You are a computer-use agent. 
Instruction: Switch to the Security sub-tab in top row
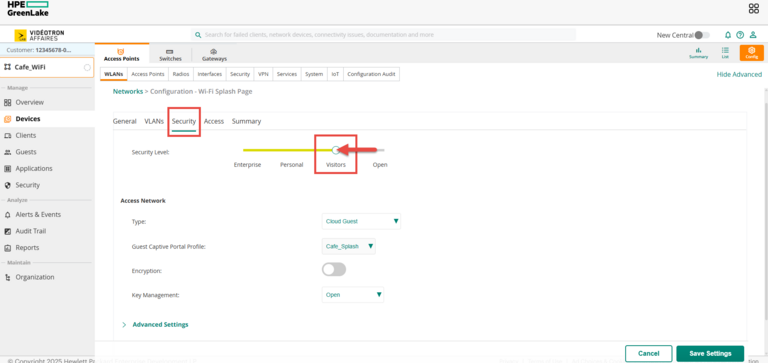[240, 74]
